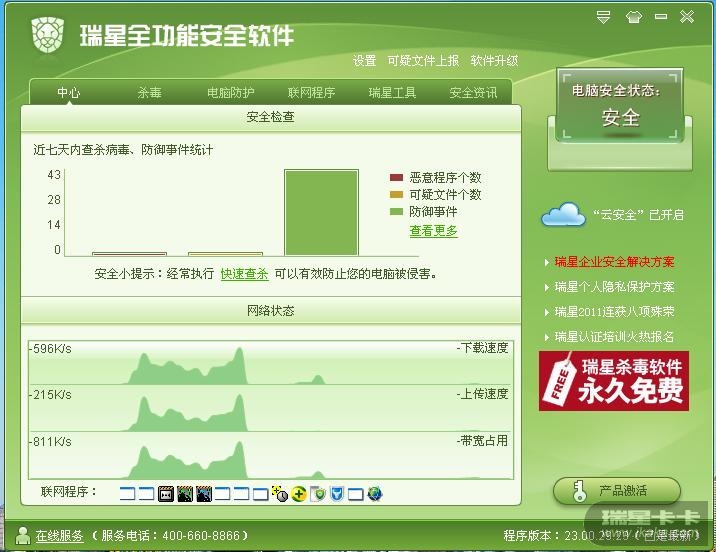This screenshot has height=552, width=716.
Task: Click the shirt-shaped skin change icon
Action: coord(634,17)
